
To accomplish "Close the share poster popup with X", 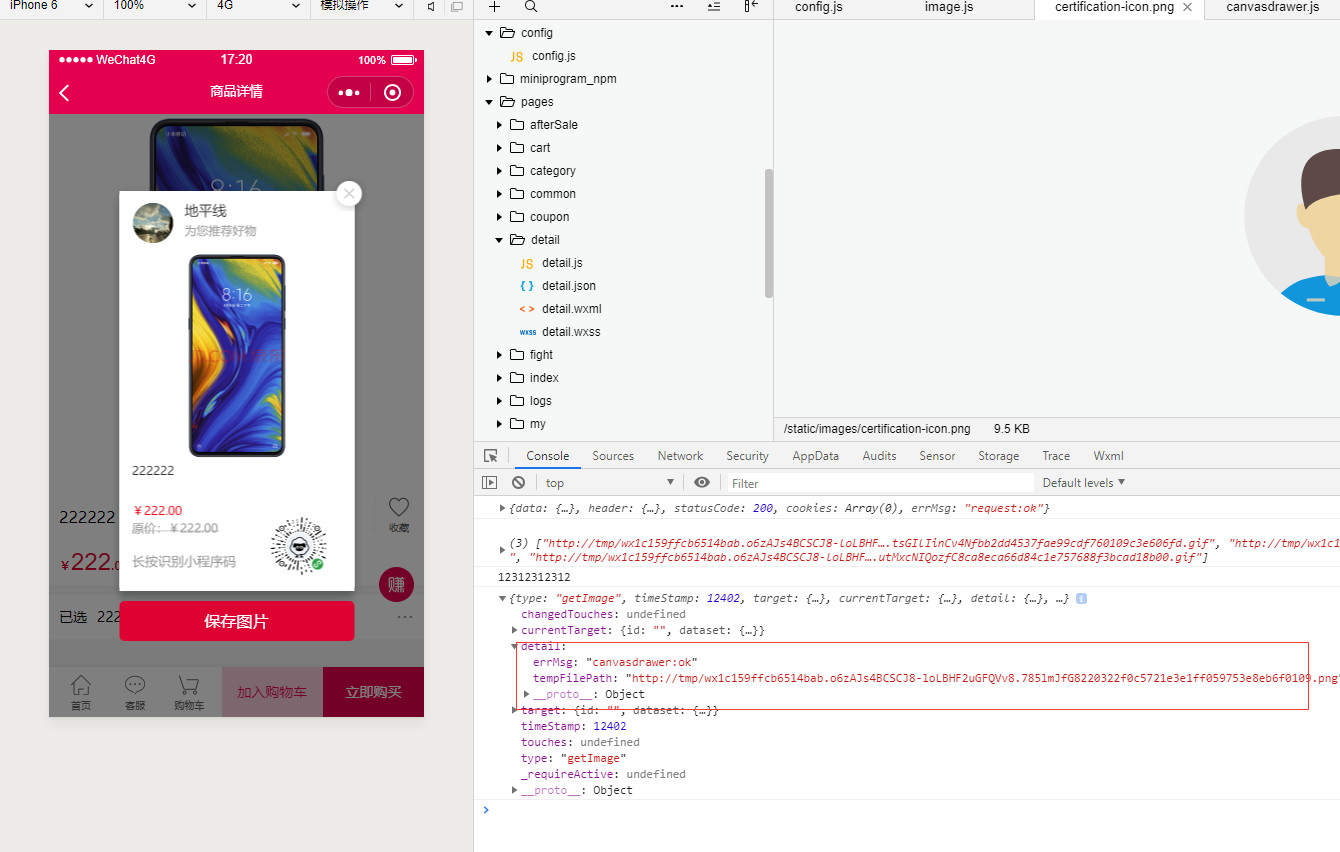I will pyautogui.click(x=348, y=194).
